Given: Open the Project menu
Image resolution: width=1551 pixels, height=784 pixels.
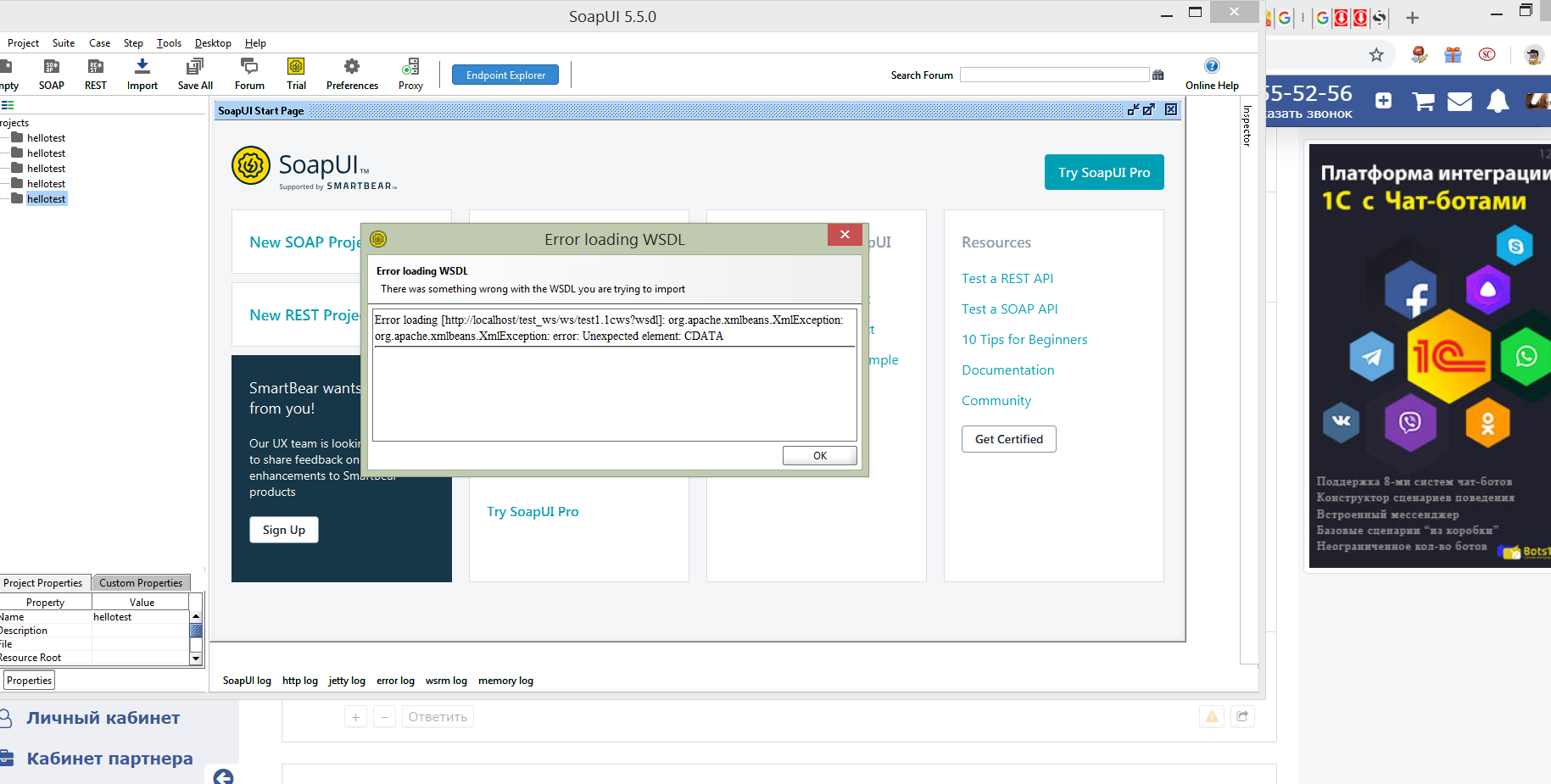Looking at the screenshot, I should click(x=23, y=43).
